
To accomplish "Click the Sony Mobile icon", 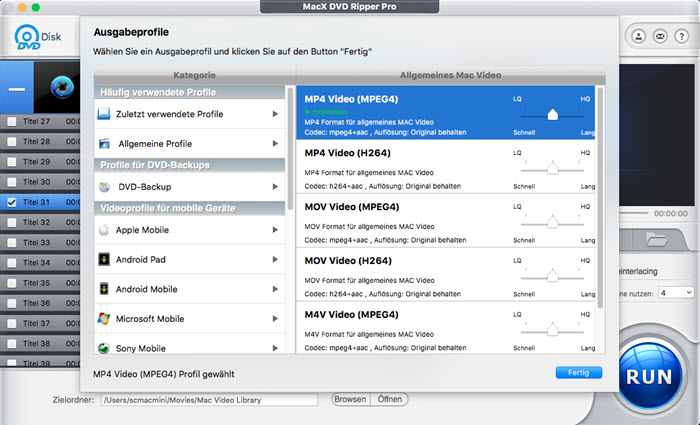I will tap(104, 348).
